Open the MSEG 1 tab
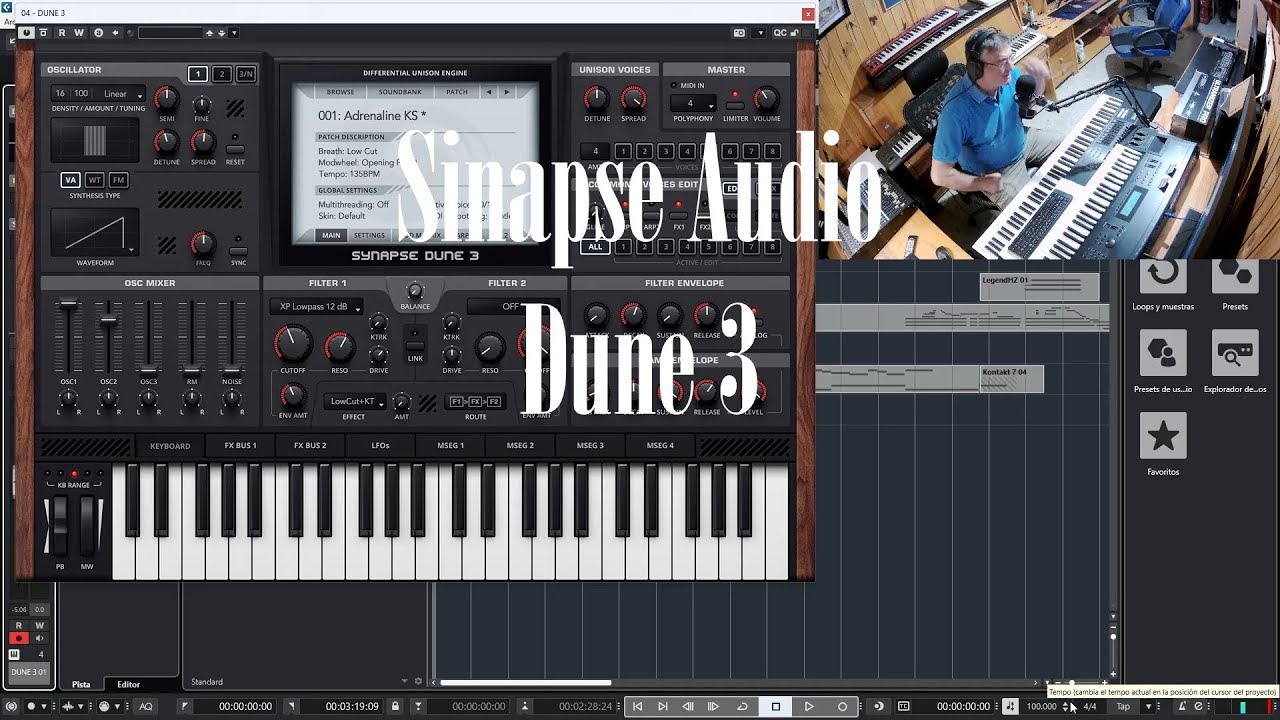1280x720 pixels. (x=450, y=445)
